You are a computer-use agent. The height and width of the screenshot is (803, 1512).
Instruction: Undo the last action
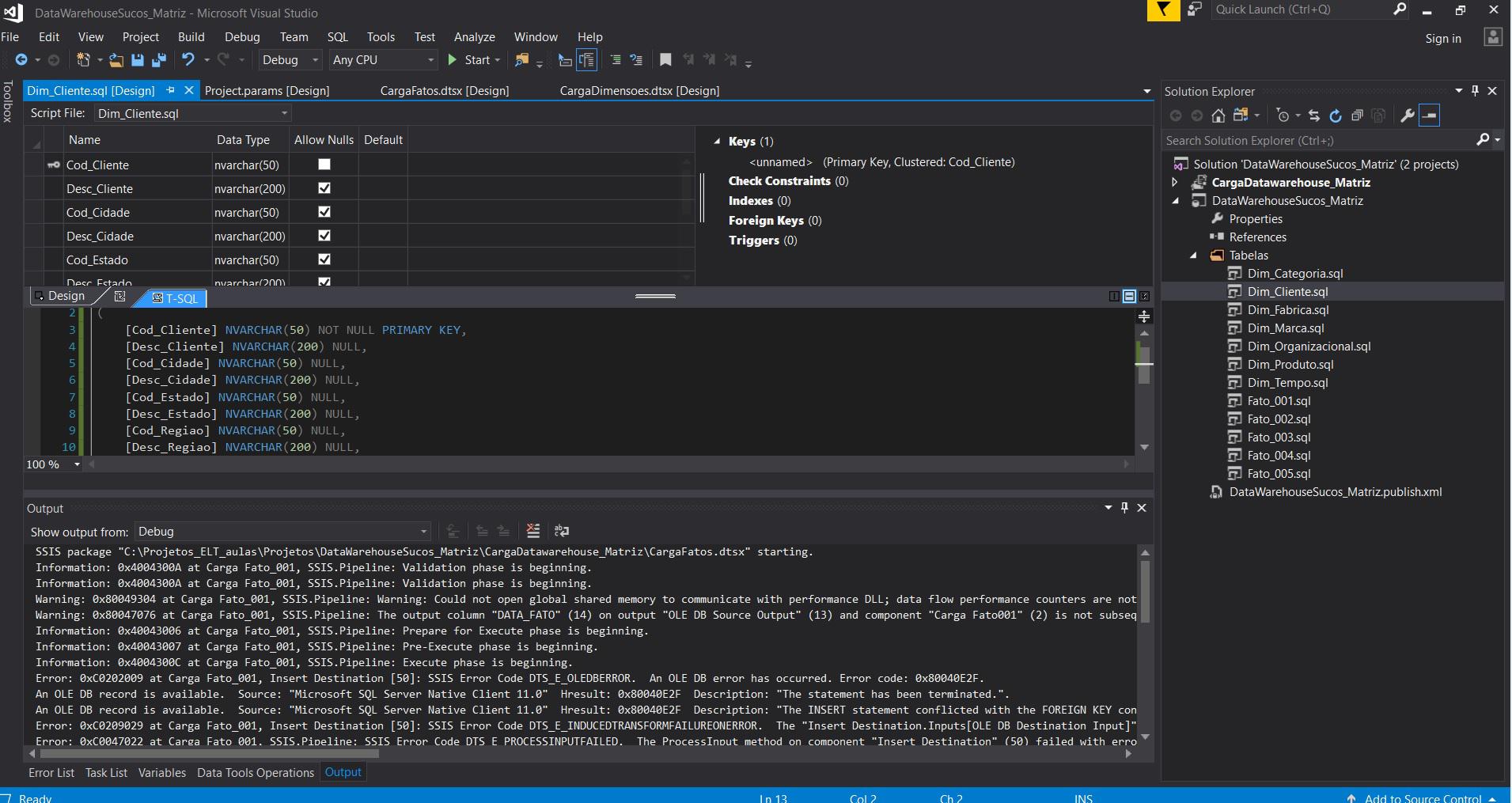coord(188,60)
